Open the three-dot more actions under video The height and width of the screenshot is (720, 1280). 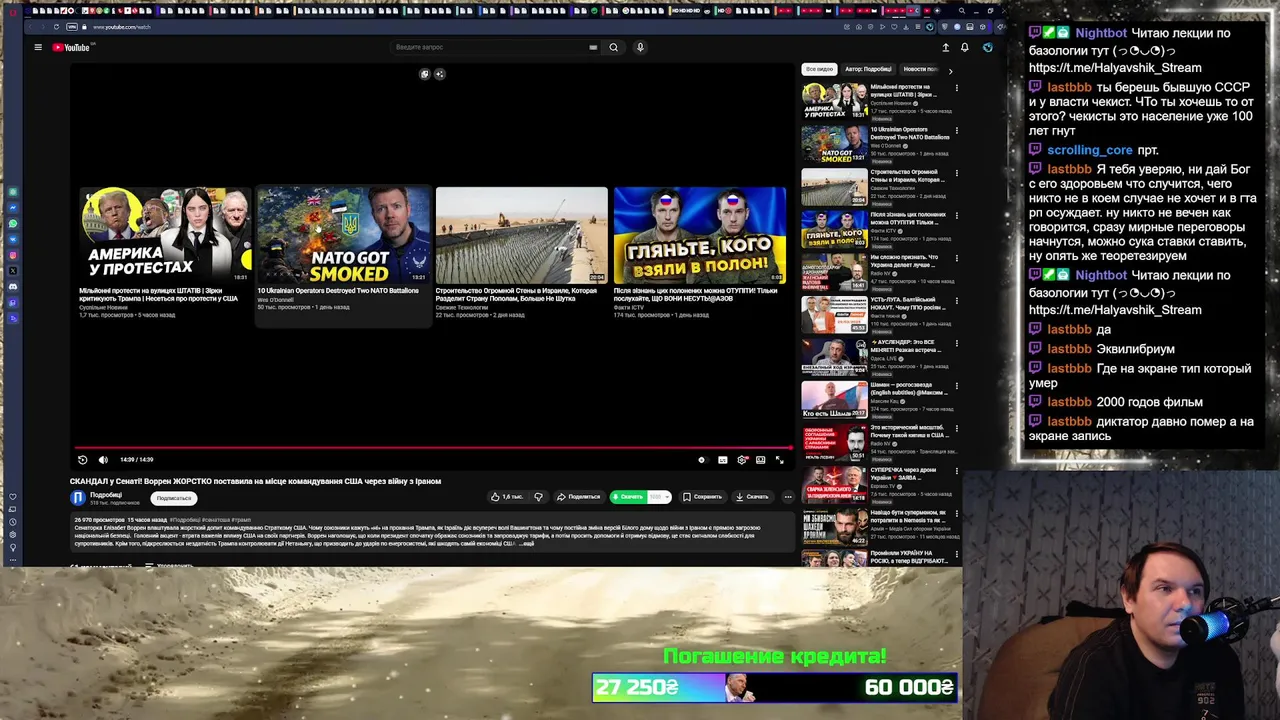coord(788,497)
